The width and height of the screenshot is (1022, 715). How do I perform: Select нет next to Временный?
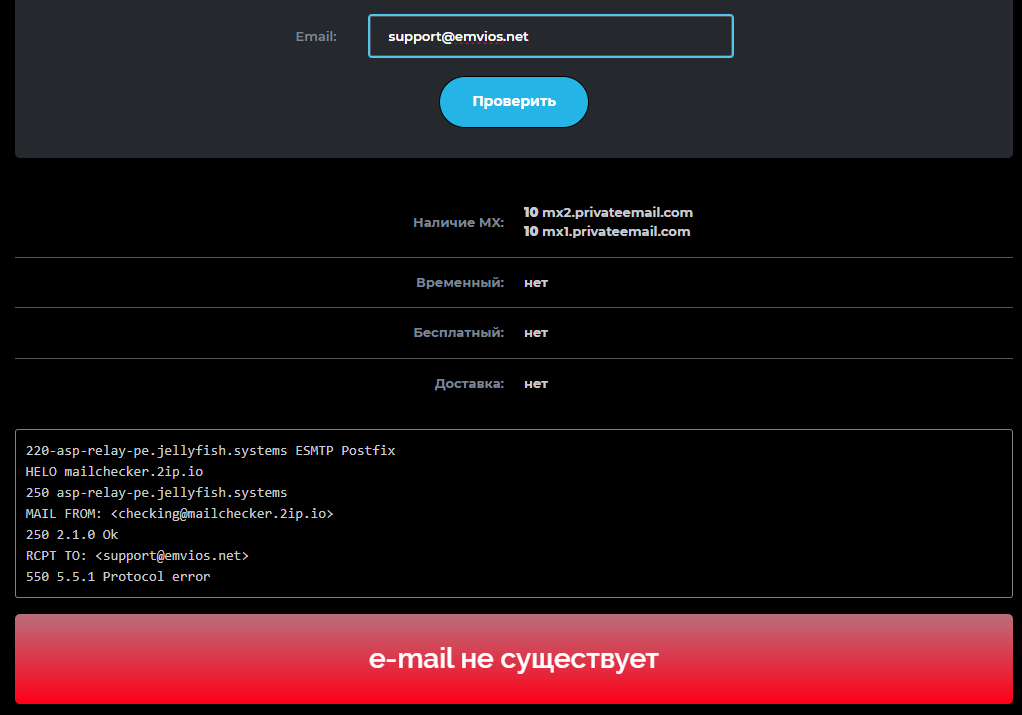[x=535, y=283]
